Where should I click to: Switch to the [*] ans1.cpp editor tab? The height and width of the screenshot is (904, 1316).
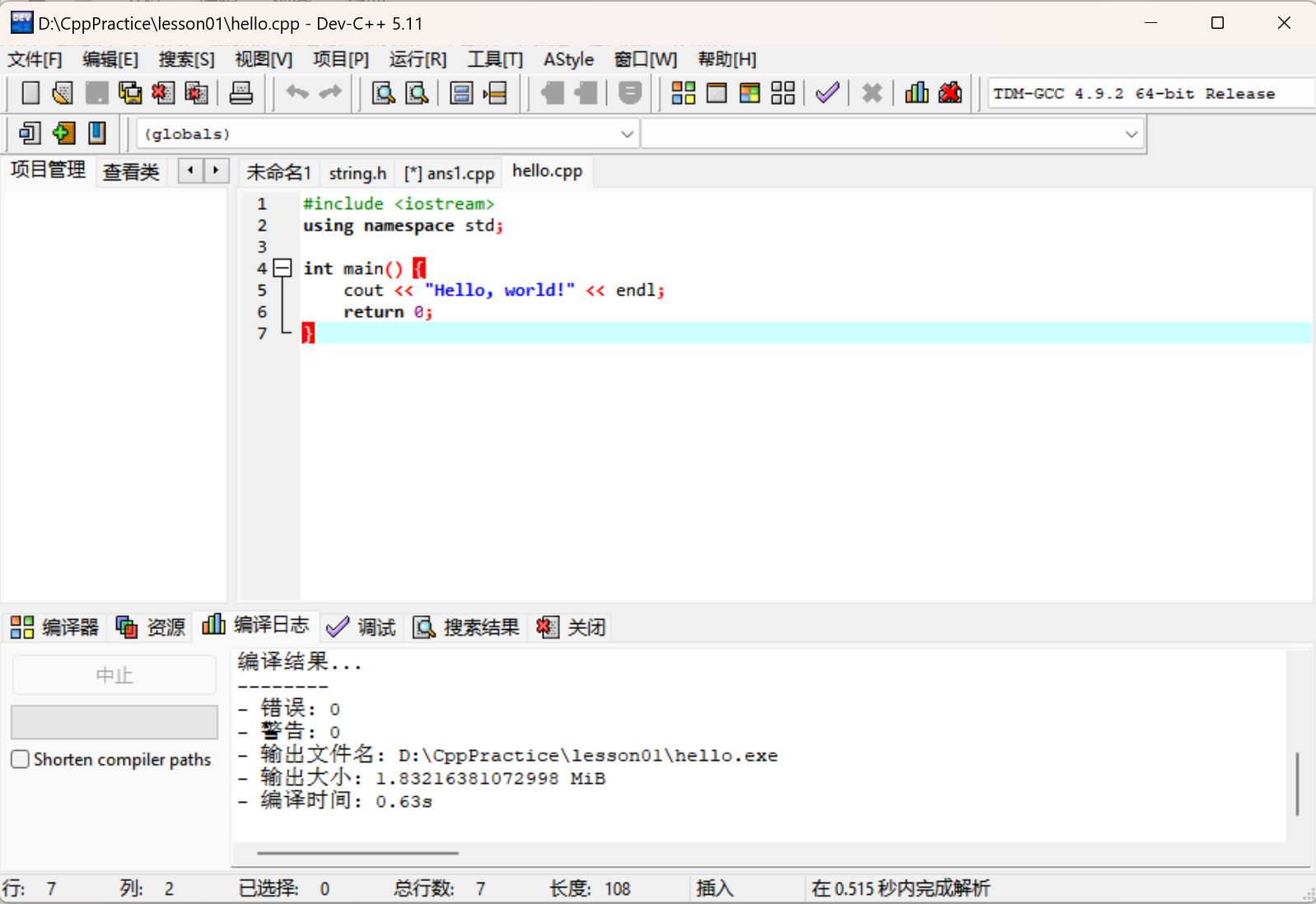449,173
